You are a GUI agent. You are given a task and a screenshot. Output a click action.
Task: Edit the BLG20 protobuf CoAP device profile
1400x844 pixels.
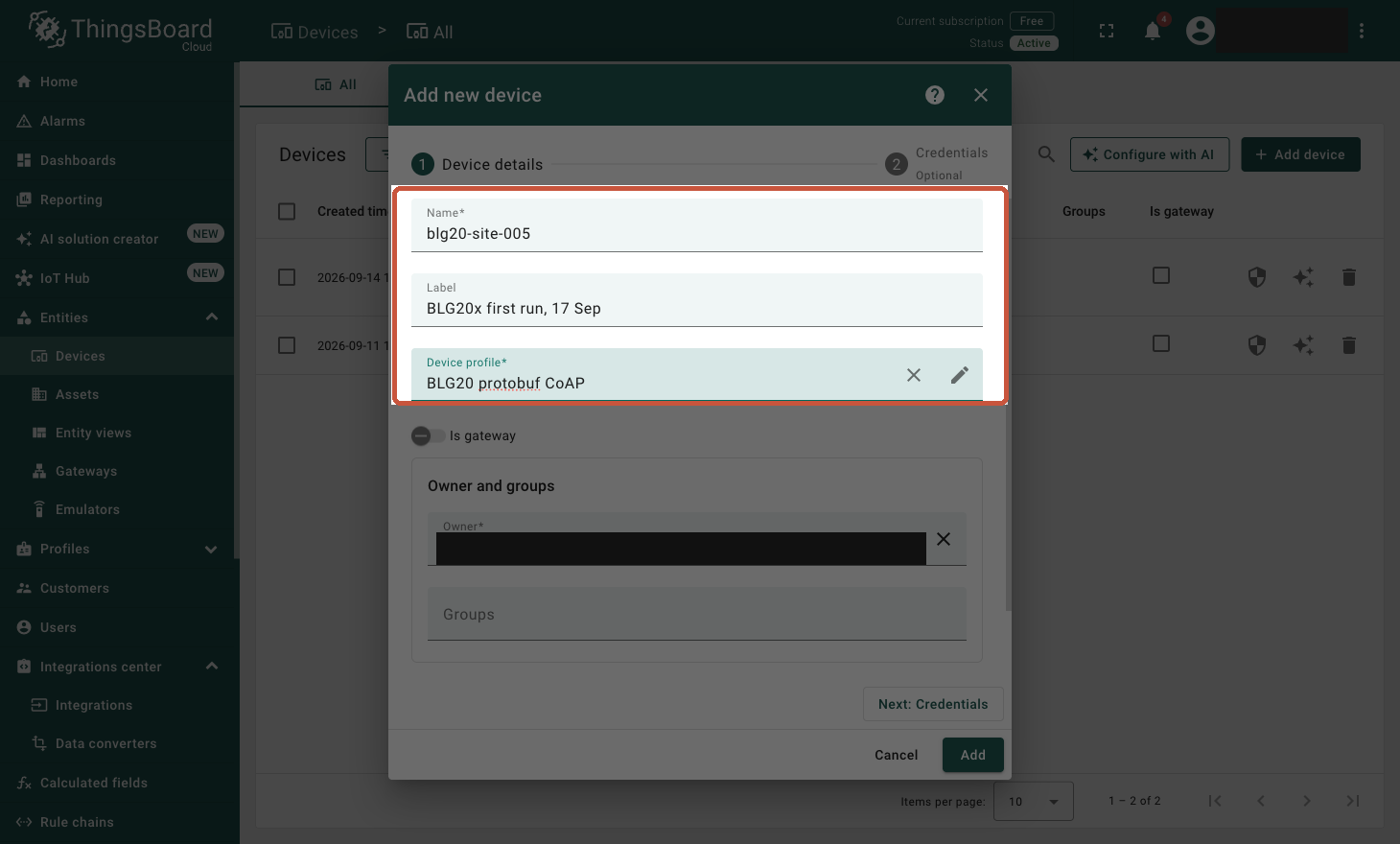960,375
